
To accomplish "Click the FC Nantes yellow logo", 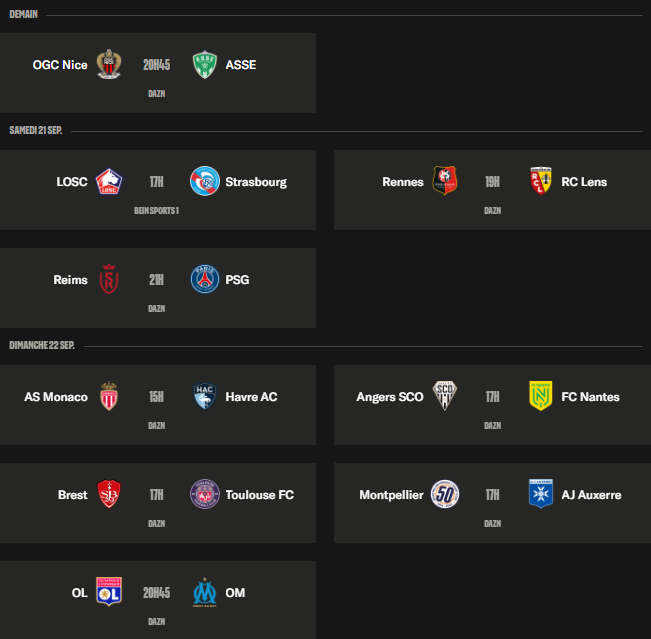I will pos(541,396).
